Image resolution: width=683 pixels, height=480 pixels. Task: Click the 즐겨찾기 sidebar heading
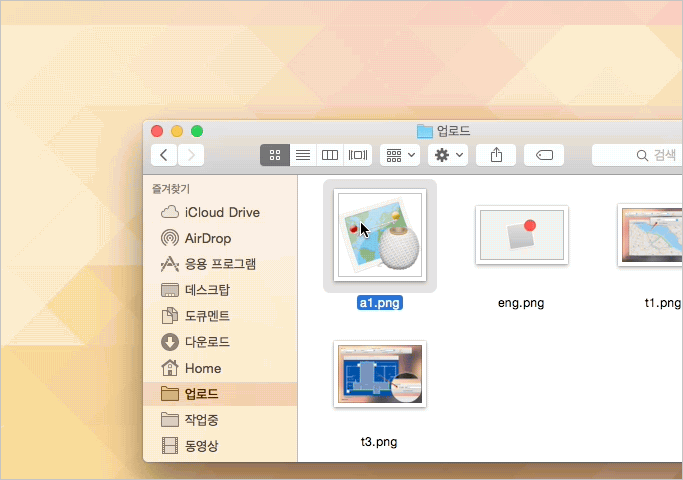[x=171, y=189]
